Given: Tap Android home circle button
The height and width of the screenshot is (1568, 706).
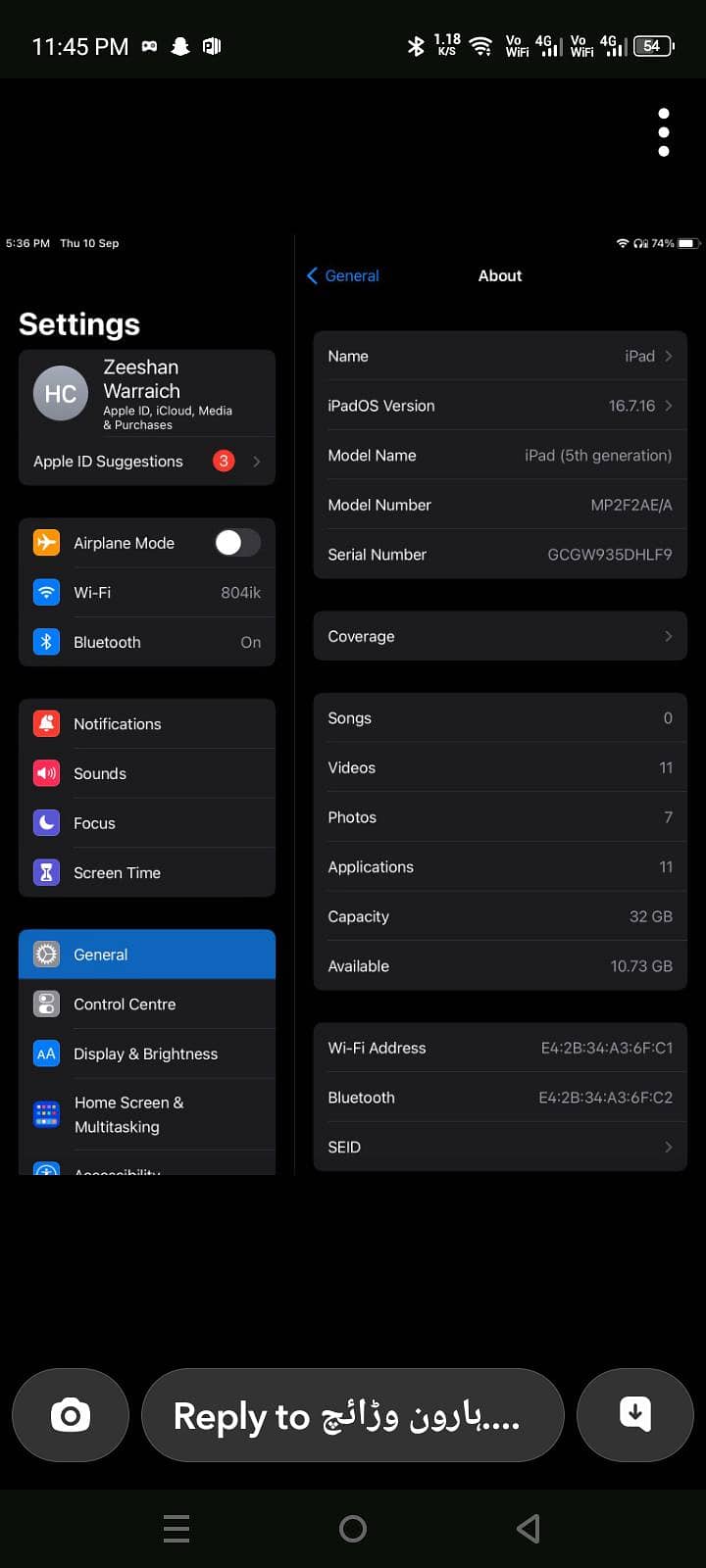Looking at the screenshot, I should pos(353,1528).
